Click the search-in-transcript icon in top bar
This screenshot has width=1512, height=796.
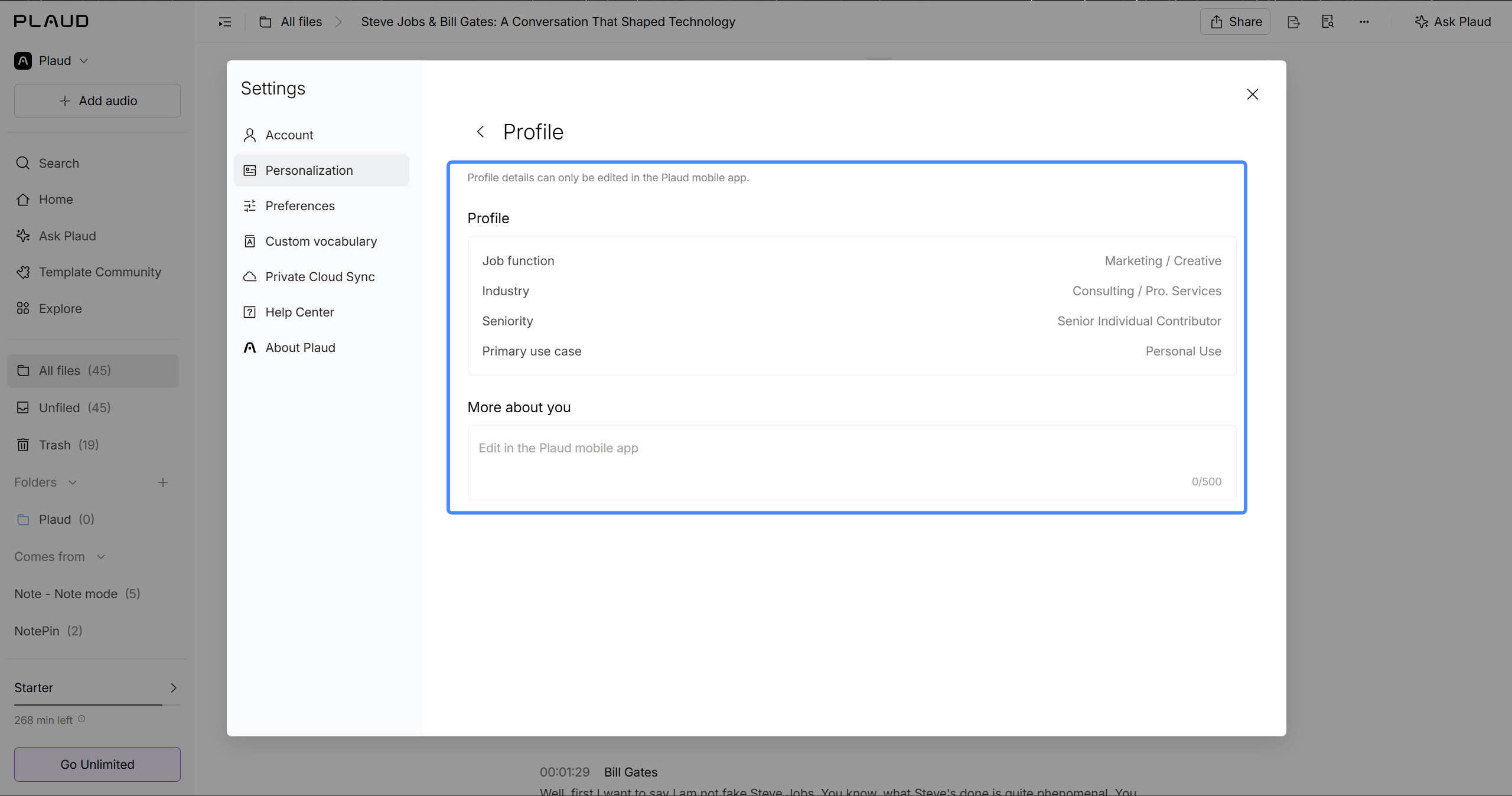1328,22
